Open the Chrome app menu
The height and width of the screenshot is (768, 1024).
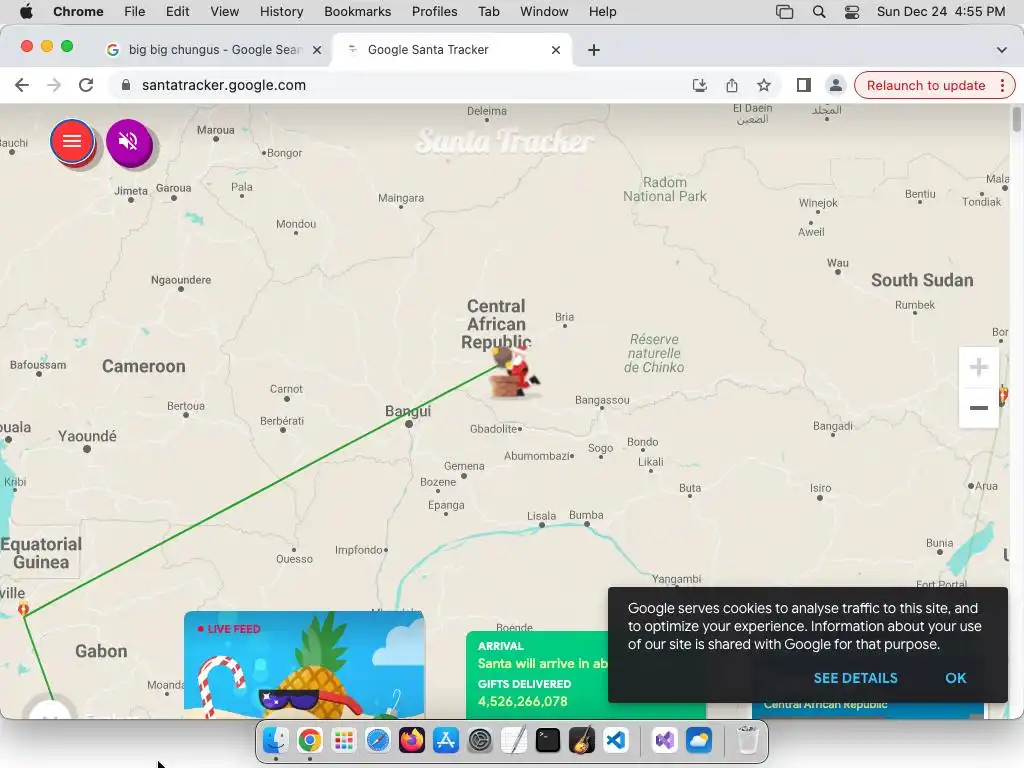click(x=78, y=11)
